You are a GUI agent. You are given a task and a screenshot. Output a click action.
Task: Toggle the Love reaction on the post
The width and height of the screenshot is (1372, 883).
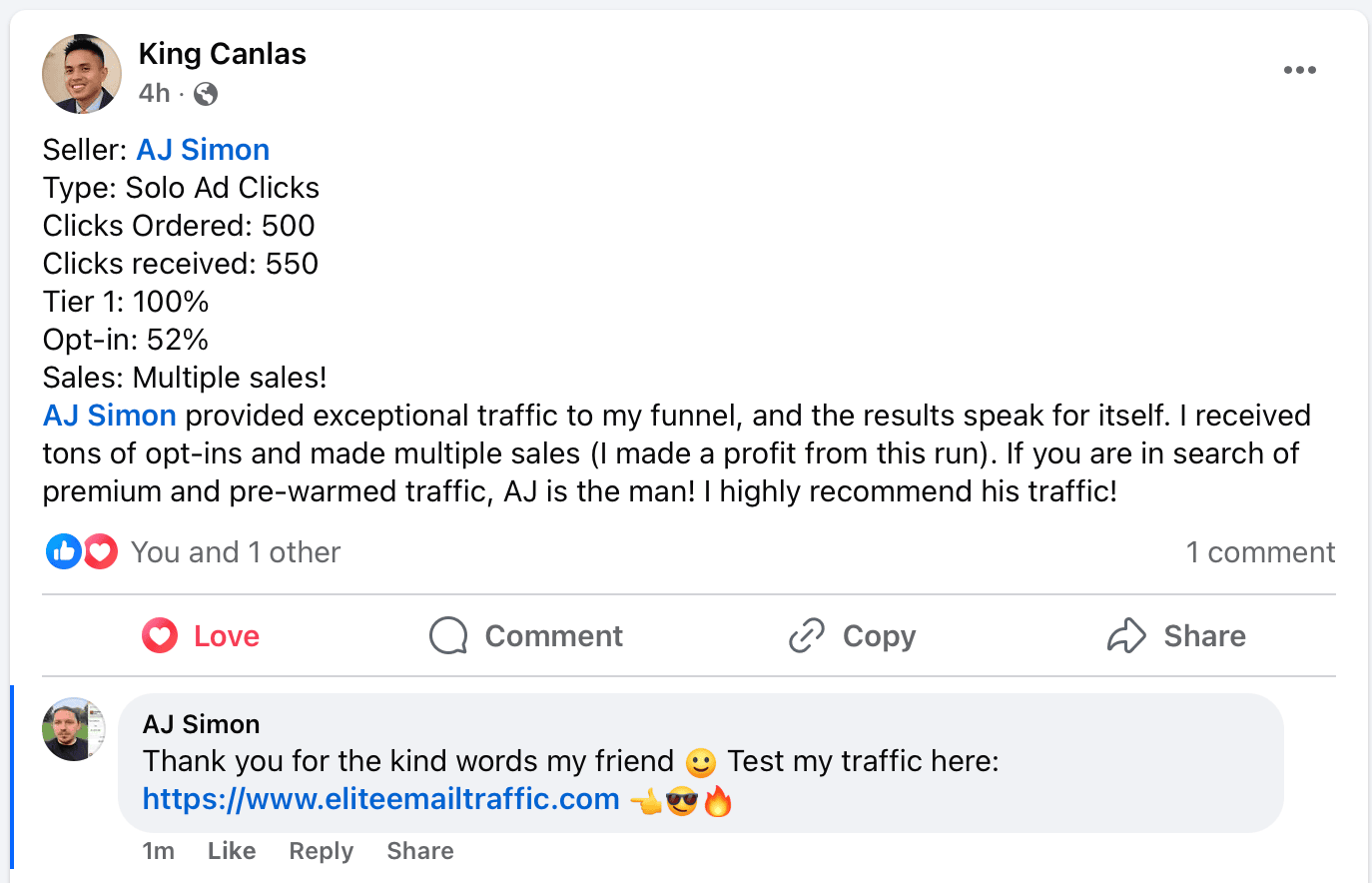(x=202, y=635)
